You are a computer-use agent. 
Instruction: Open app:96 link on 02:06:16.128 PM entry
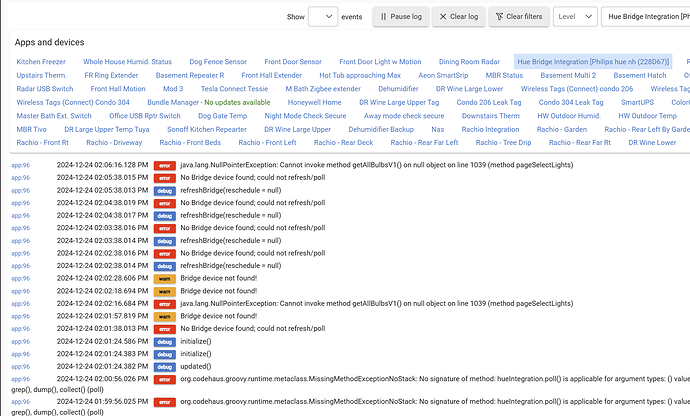20,166
